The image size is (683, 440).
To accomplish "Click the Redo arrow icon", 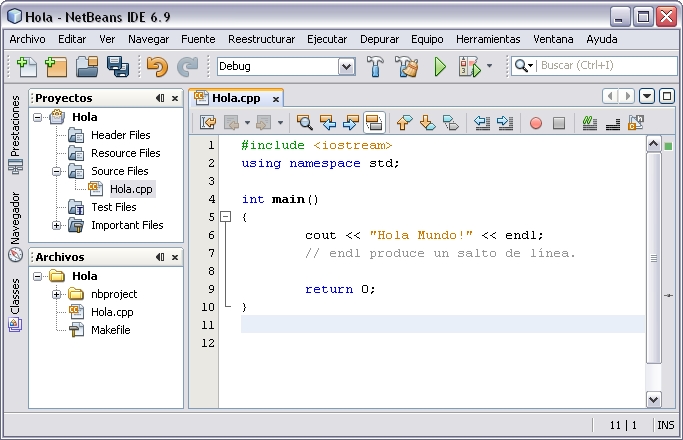I will (x=188, y=67).
